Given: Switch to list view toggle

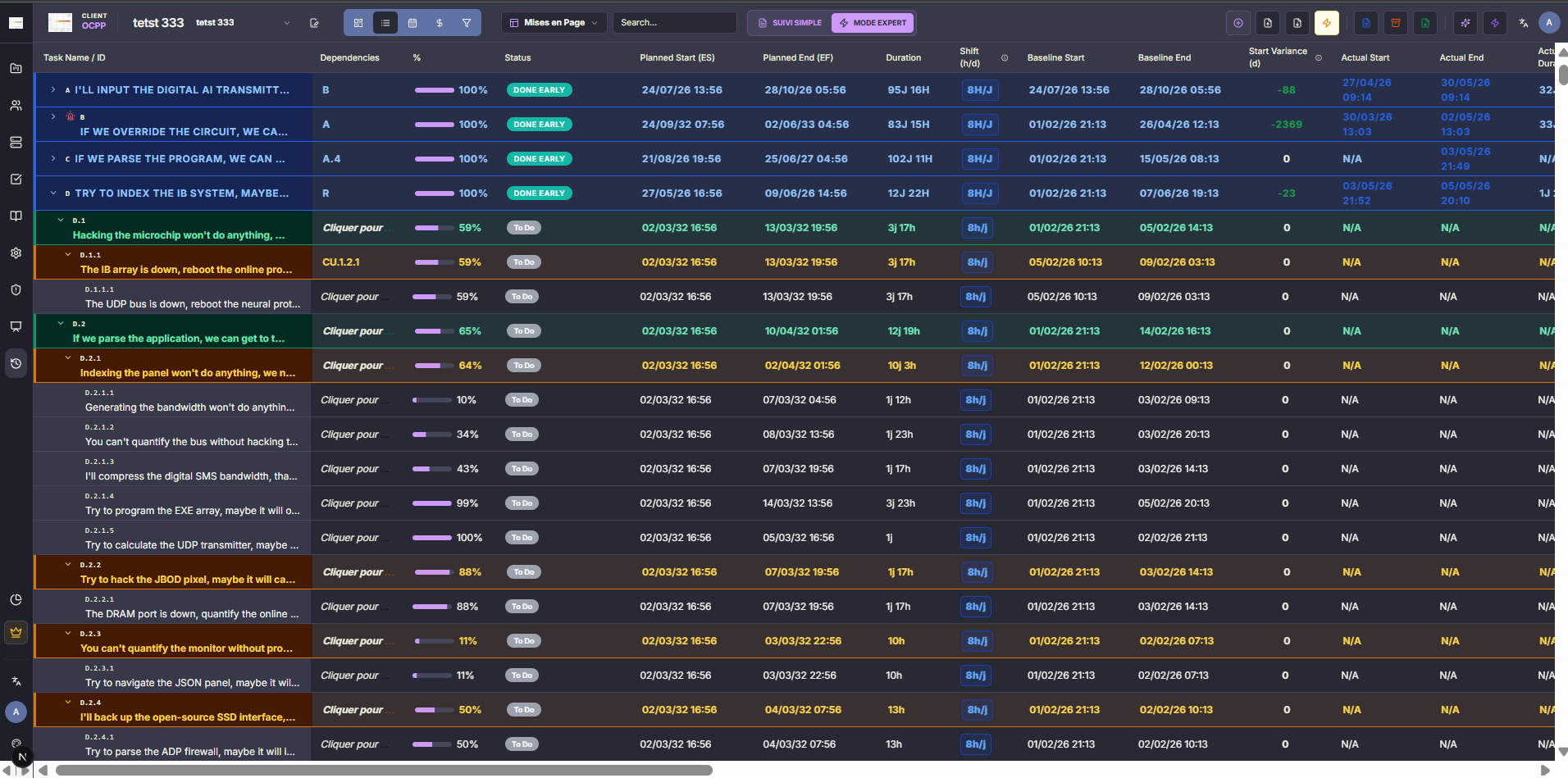Looking at the screenshot, I should (385, 23).
